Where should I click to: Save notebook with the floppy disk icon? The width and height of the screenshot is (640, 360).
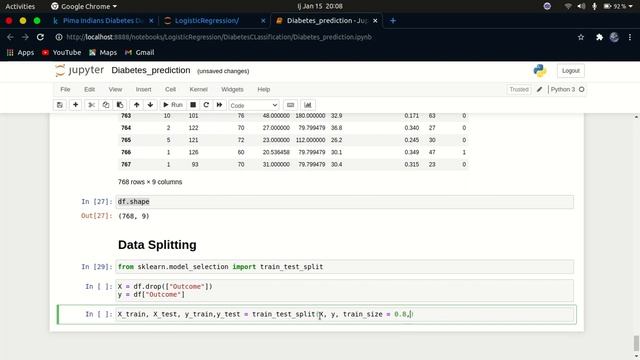[60, 105]
